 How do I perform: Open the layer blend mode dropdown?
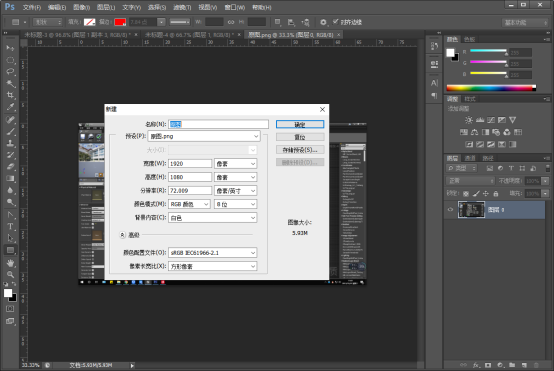click(470, 181)
